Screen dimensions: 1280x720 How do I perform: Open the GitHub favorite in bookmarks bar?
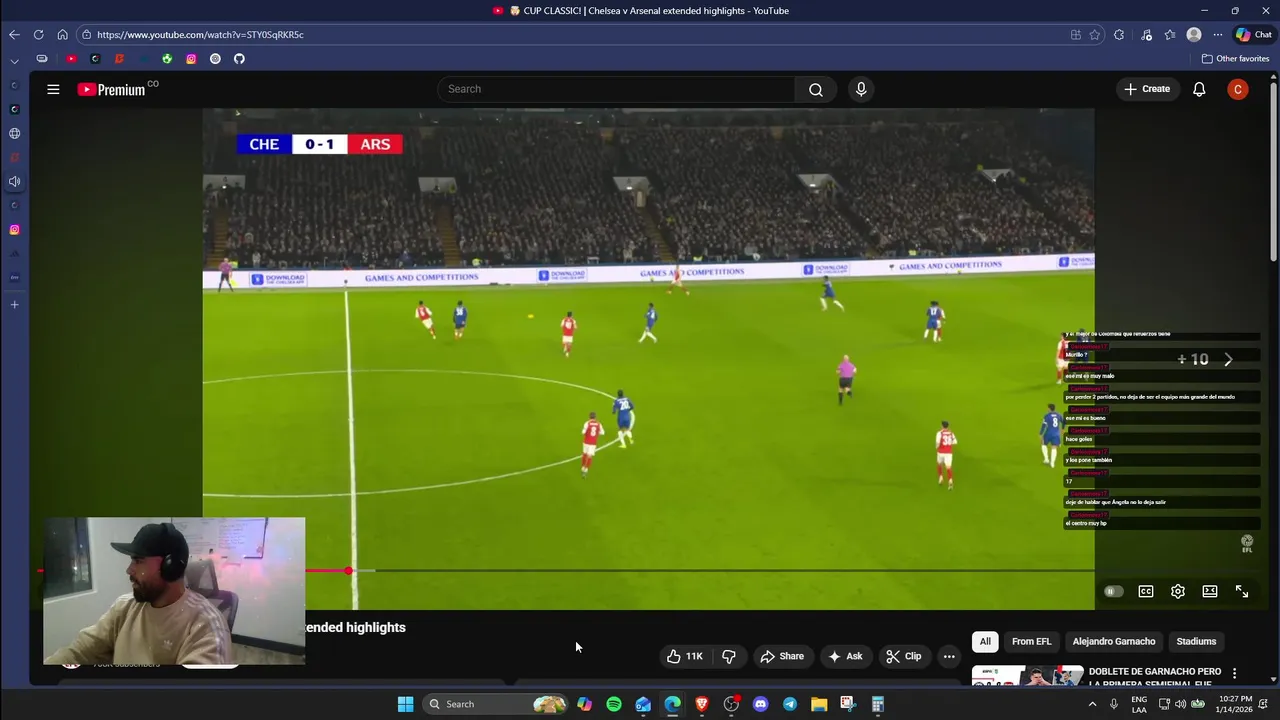[x=239, y=58]
